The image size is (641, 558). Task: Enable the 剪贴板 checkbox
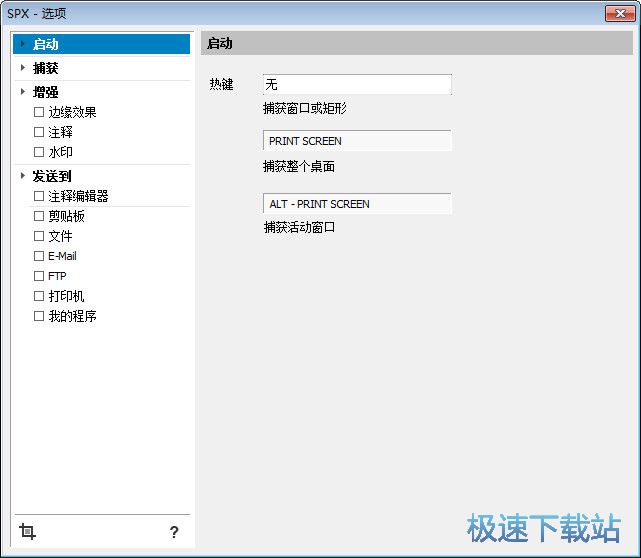coord(39,216)
